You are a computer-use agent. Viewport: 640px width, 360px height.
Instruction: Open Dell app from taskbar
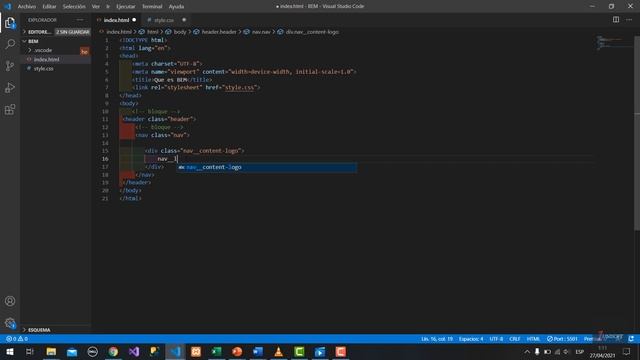click(x=93, y=351)
